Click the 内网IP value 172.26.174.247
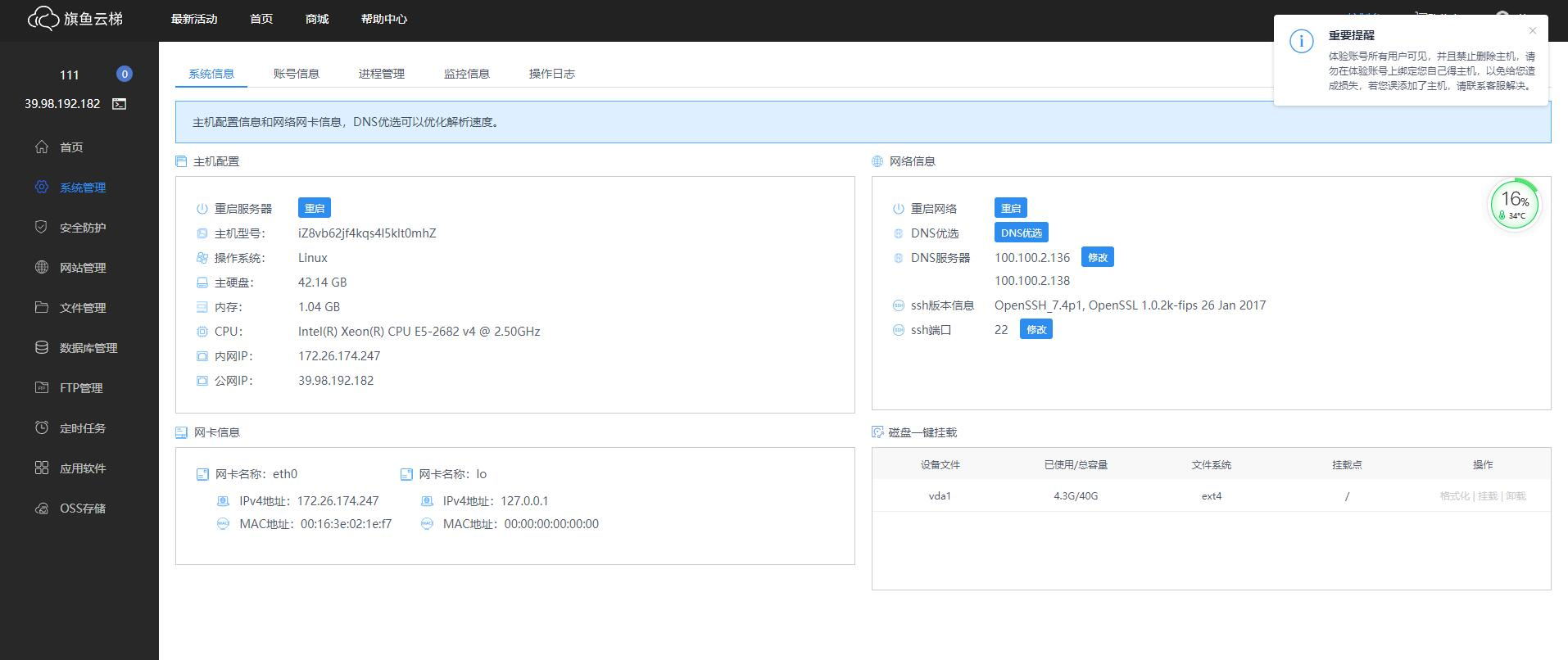 click(339, 356)
